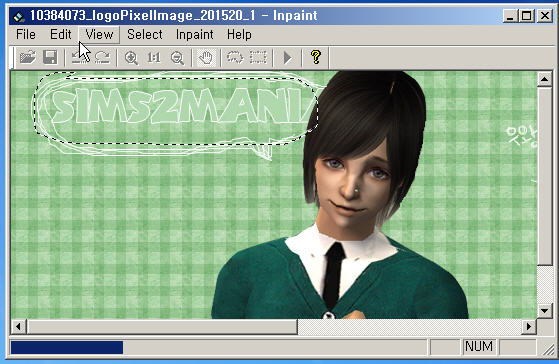
Task: Click the Inpaint app icon in title bar
Action: pyautogui.click(x=19, y=16)
